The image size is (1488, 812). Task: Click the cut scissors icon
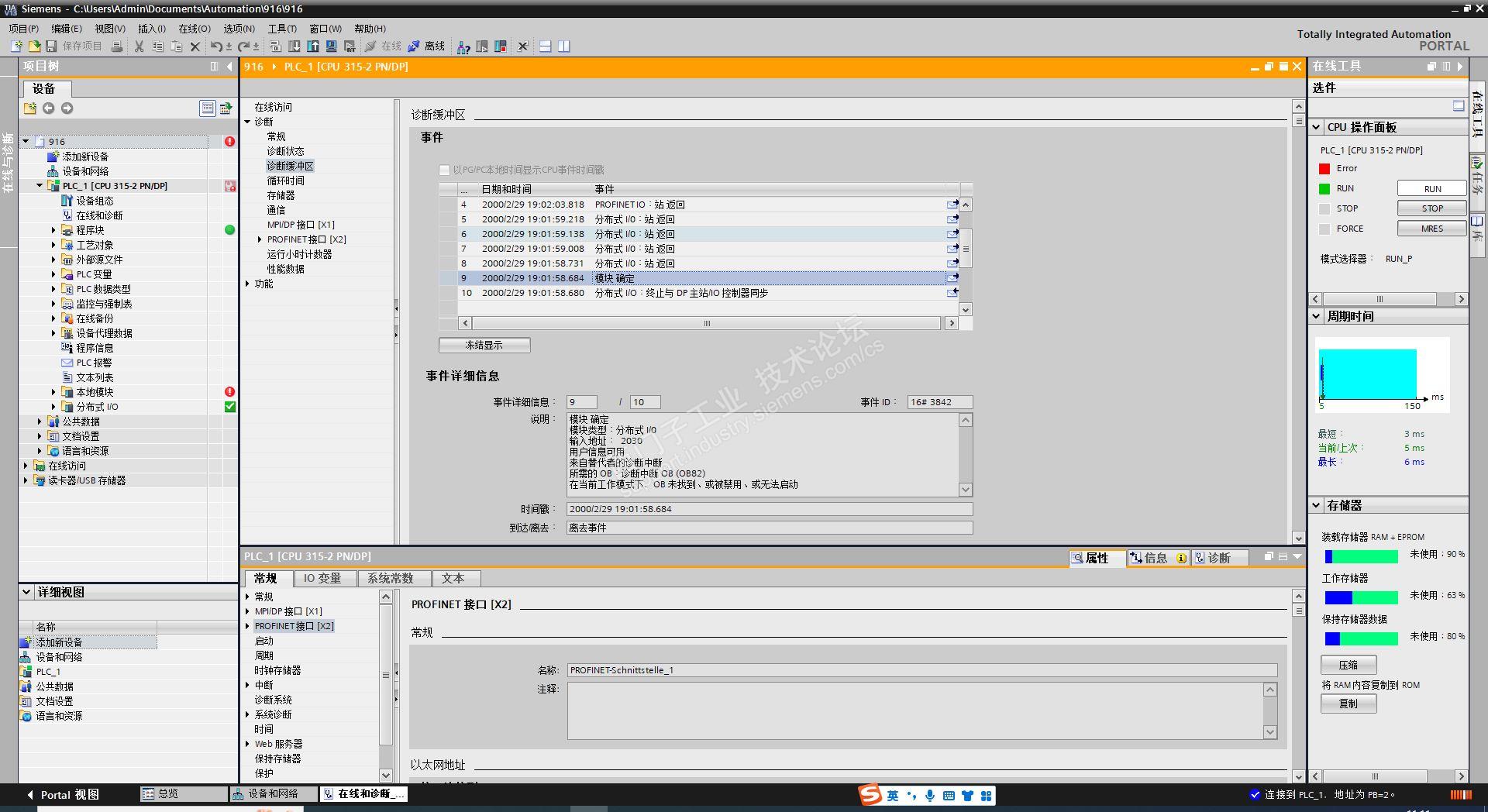coord(139,46)
